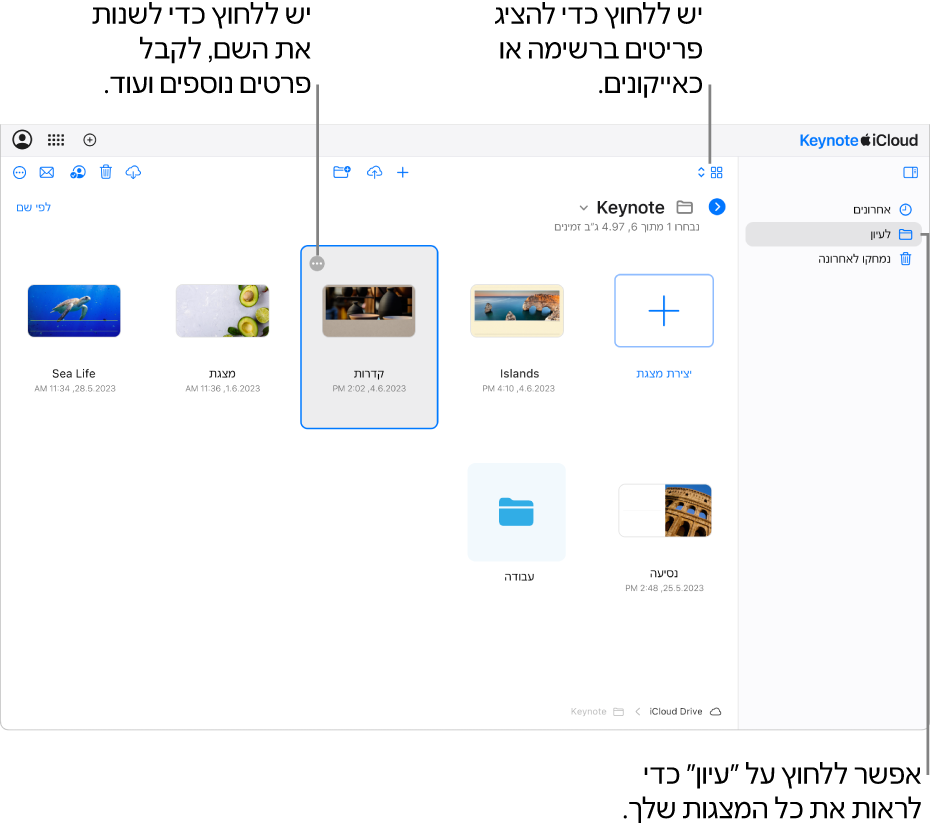Image resolution: width=931 pixels, height=827 pixels.
Task: Open the לפי שם sort menu
Action: (x=33, y=207)
